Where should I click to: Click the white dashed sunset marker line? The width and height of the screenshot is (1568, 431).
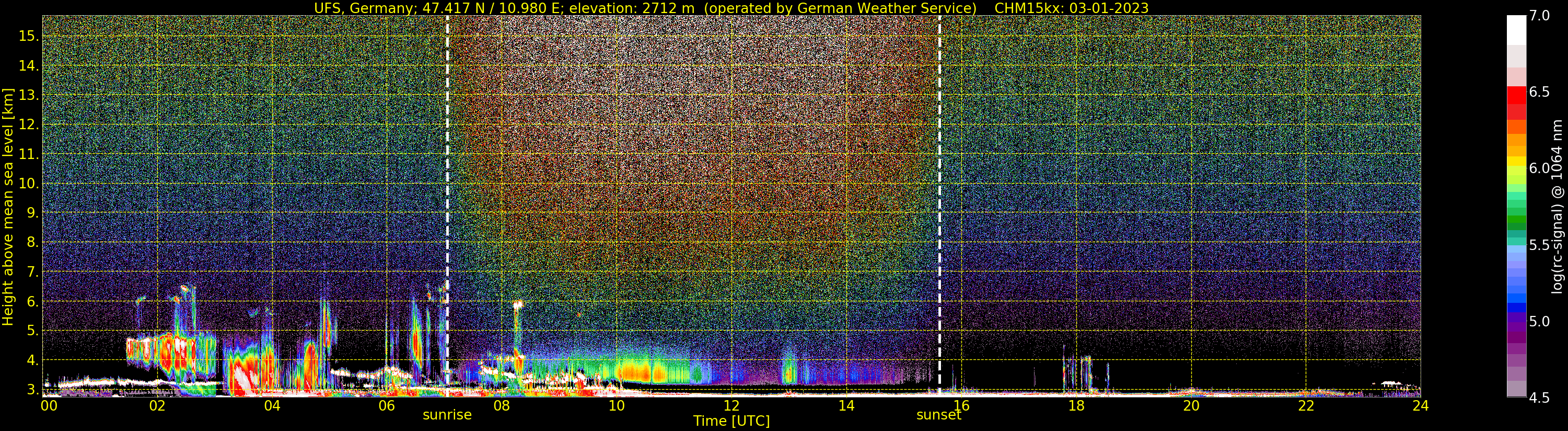(x=939, y=206)
